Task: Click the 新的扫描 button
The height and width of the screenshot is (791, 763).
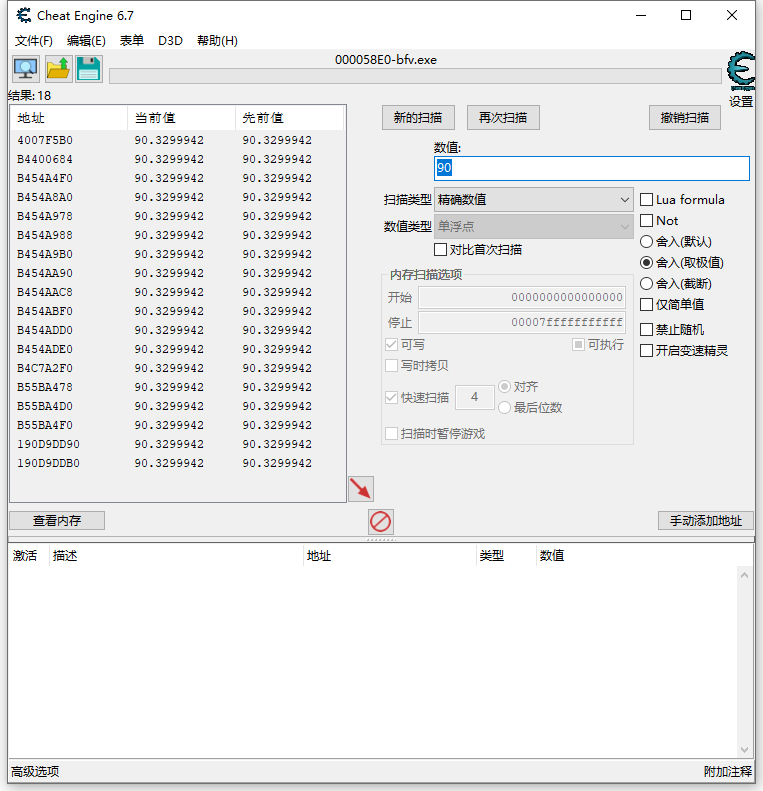Action: pyautogui.click(x=418, y=118)
